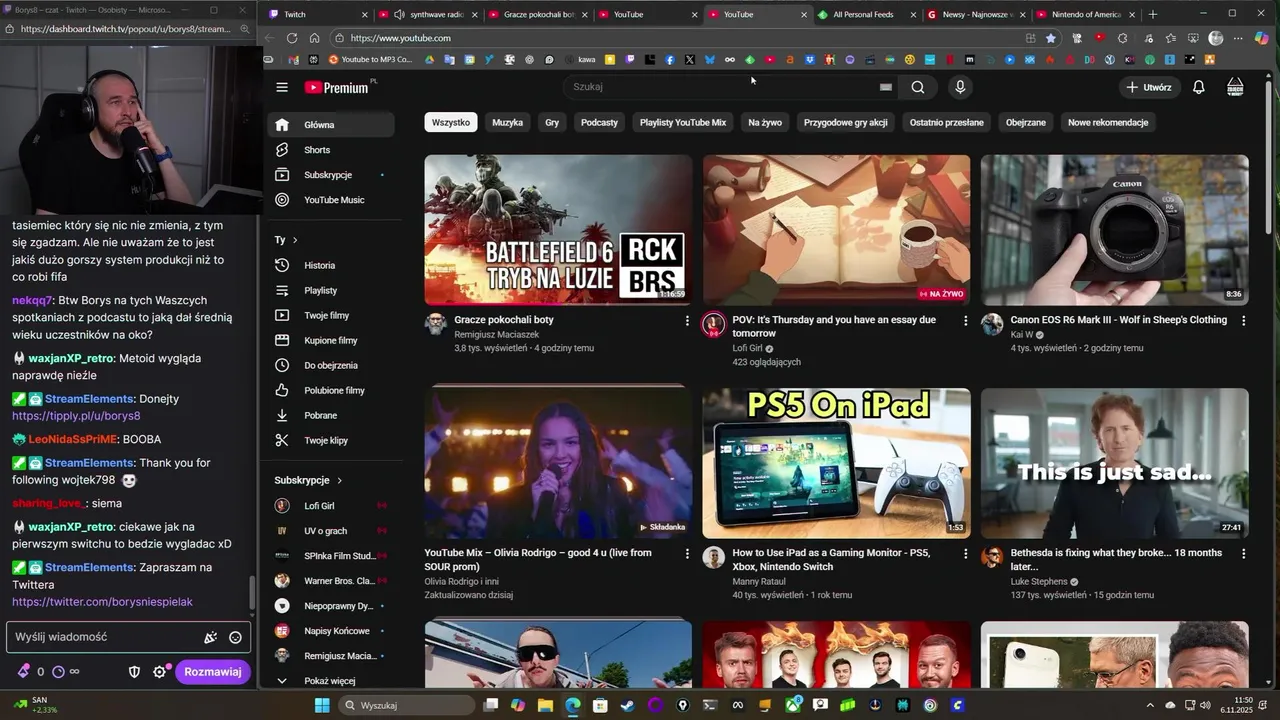Expand the Ty section in the sidebar
Image resolution: width=1280 pixels, height=720 pixels.
(x=286, y=240)
